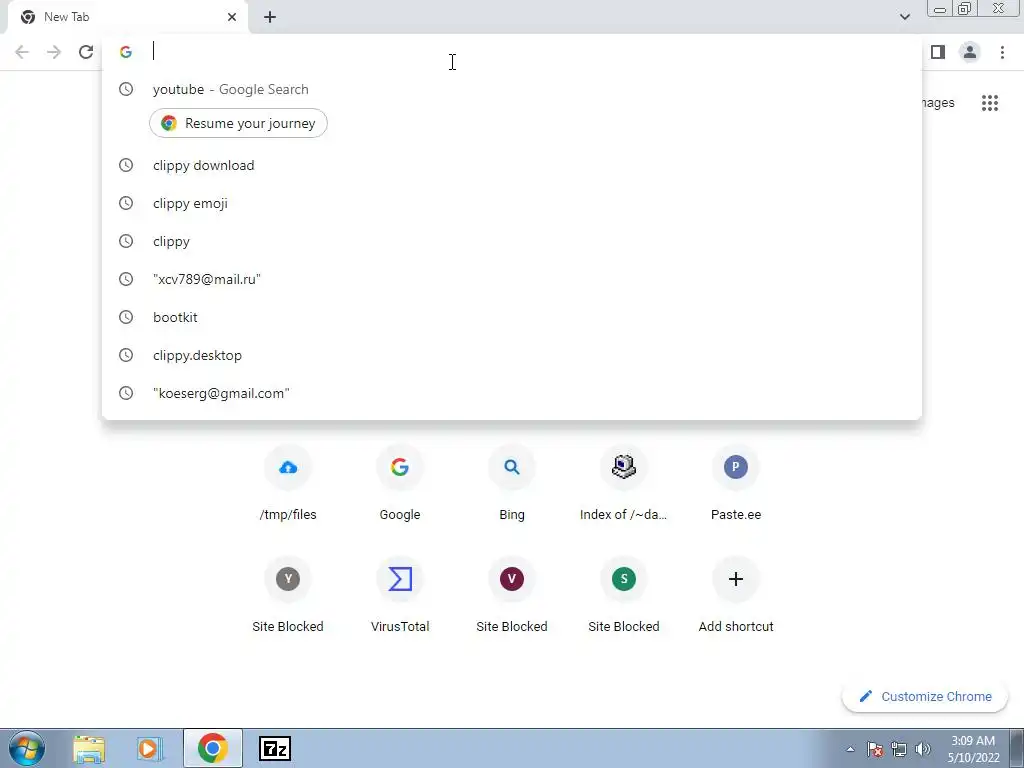Viewport: 1024px width, 768px height.
Task: Open the Bing shortcut tile
Action: coord(512,483)
